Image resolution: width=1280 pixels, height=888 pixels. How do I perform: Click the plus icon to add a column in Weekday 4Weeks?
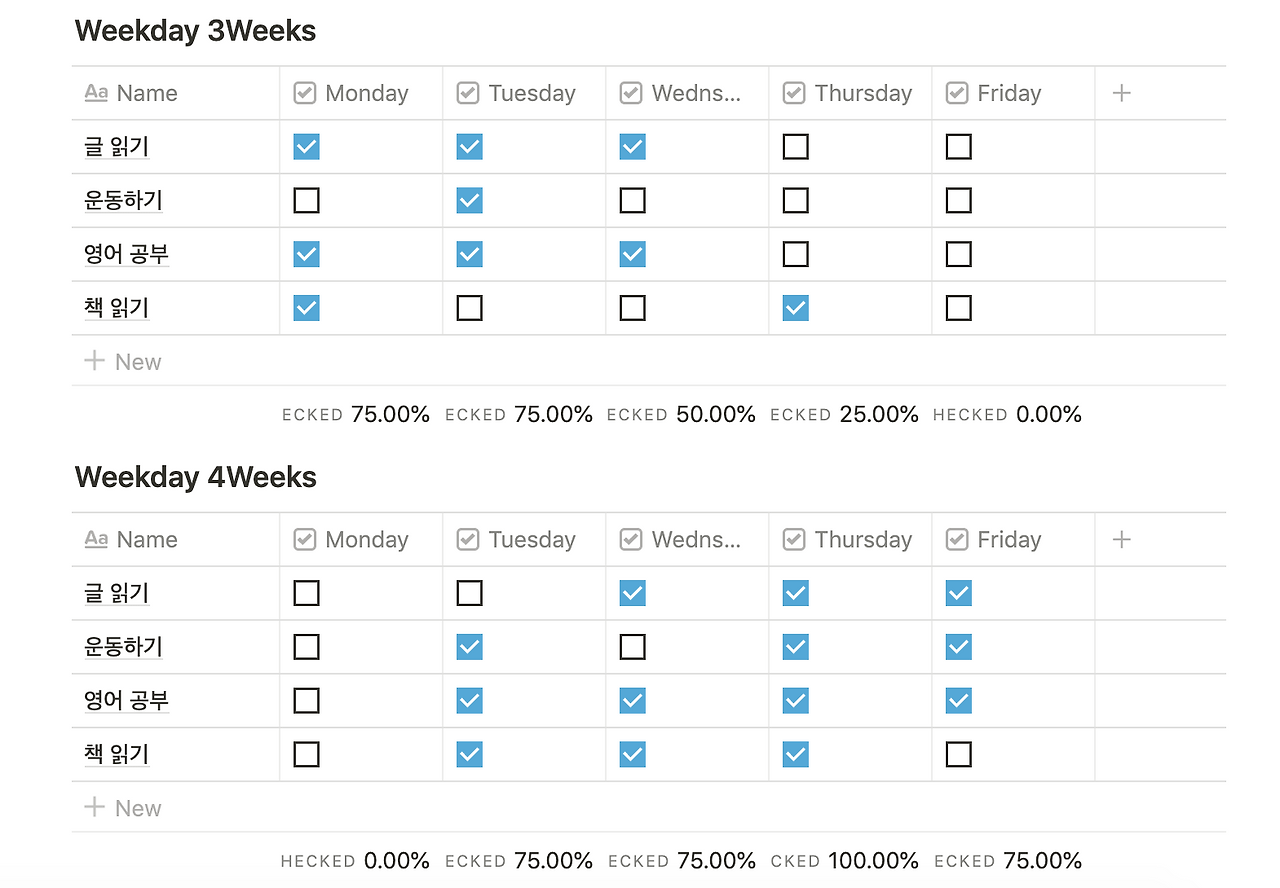pos(1122,539)
